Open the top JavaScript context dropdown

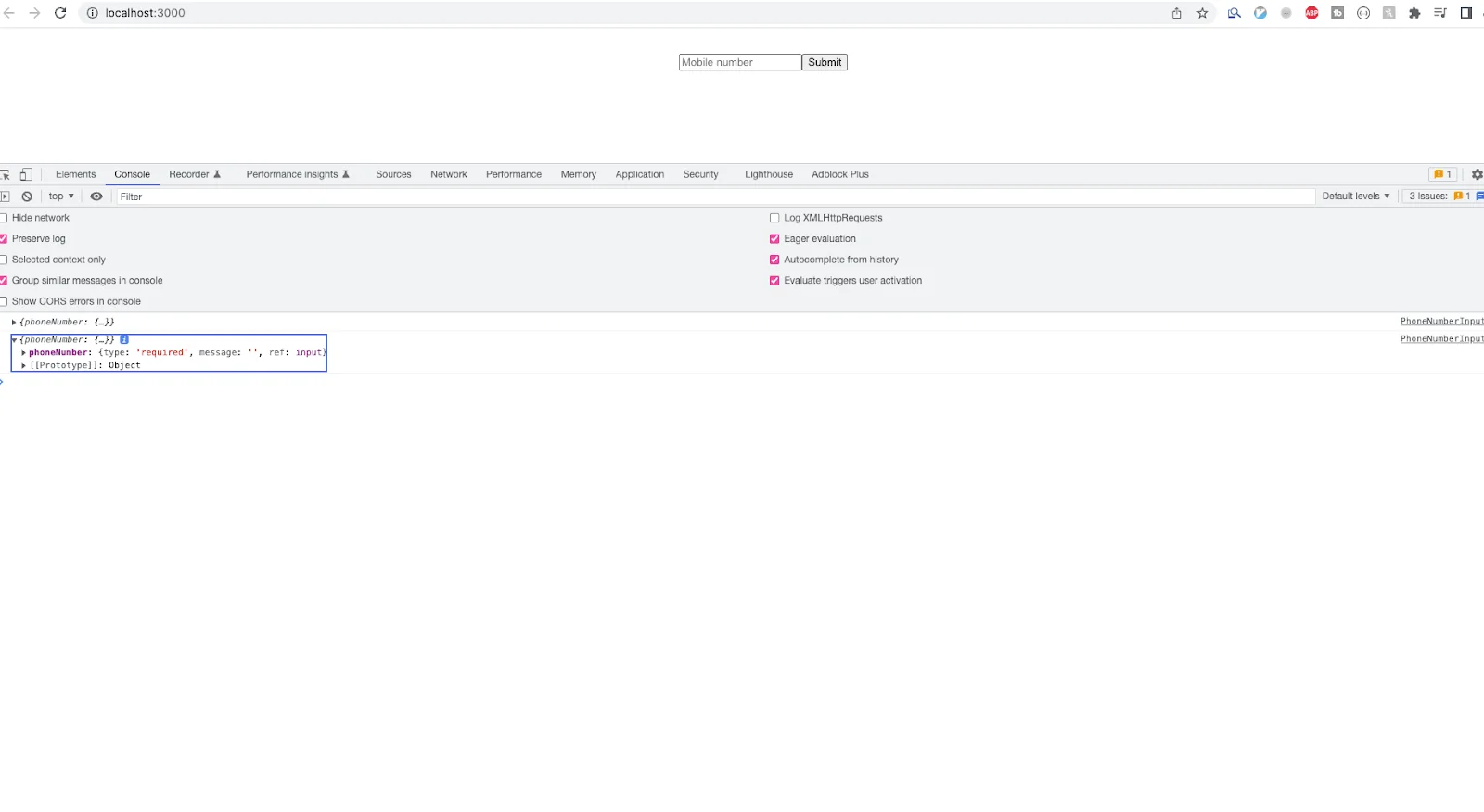(x=61, y=197)
